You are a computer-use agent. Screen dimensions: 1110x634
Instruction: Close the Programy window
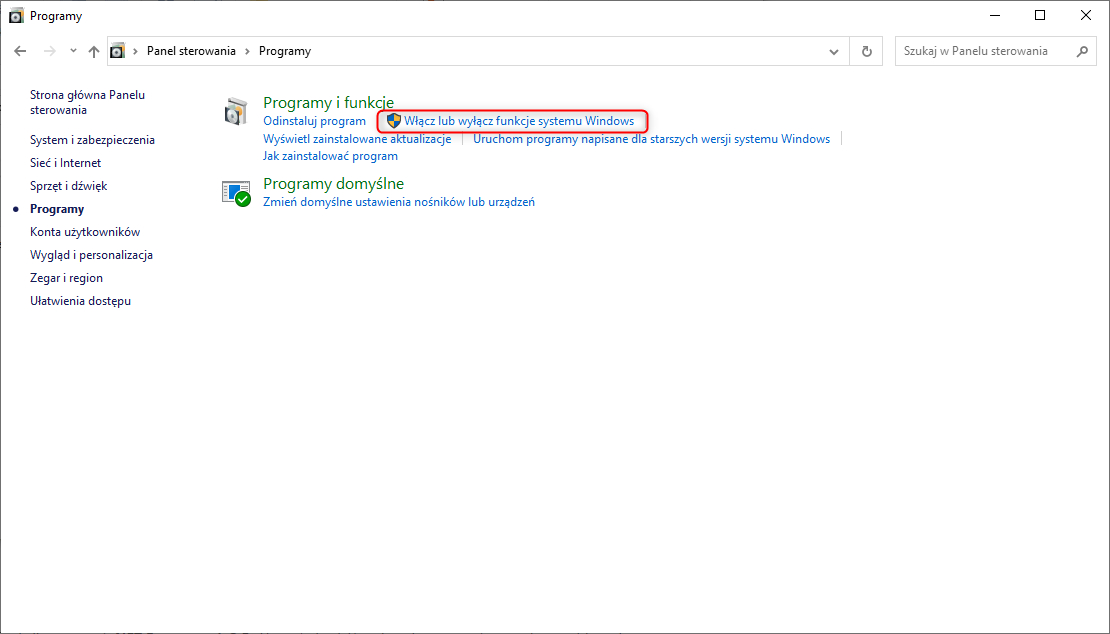click(1086, 16)
